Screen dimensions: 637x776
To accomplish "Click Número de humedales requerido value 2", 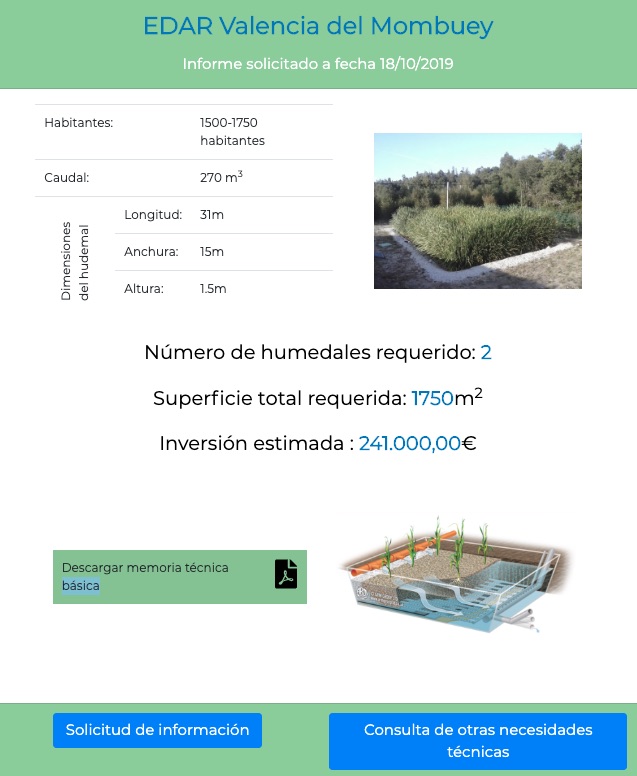I will (486, 352).
